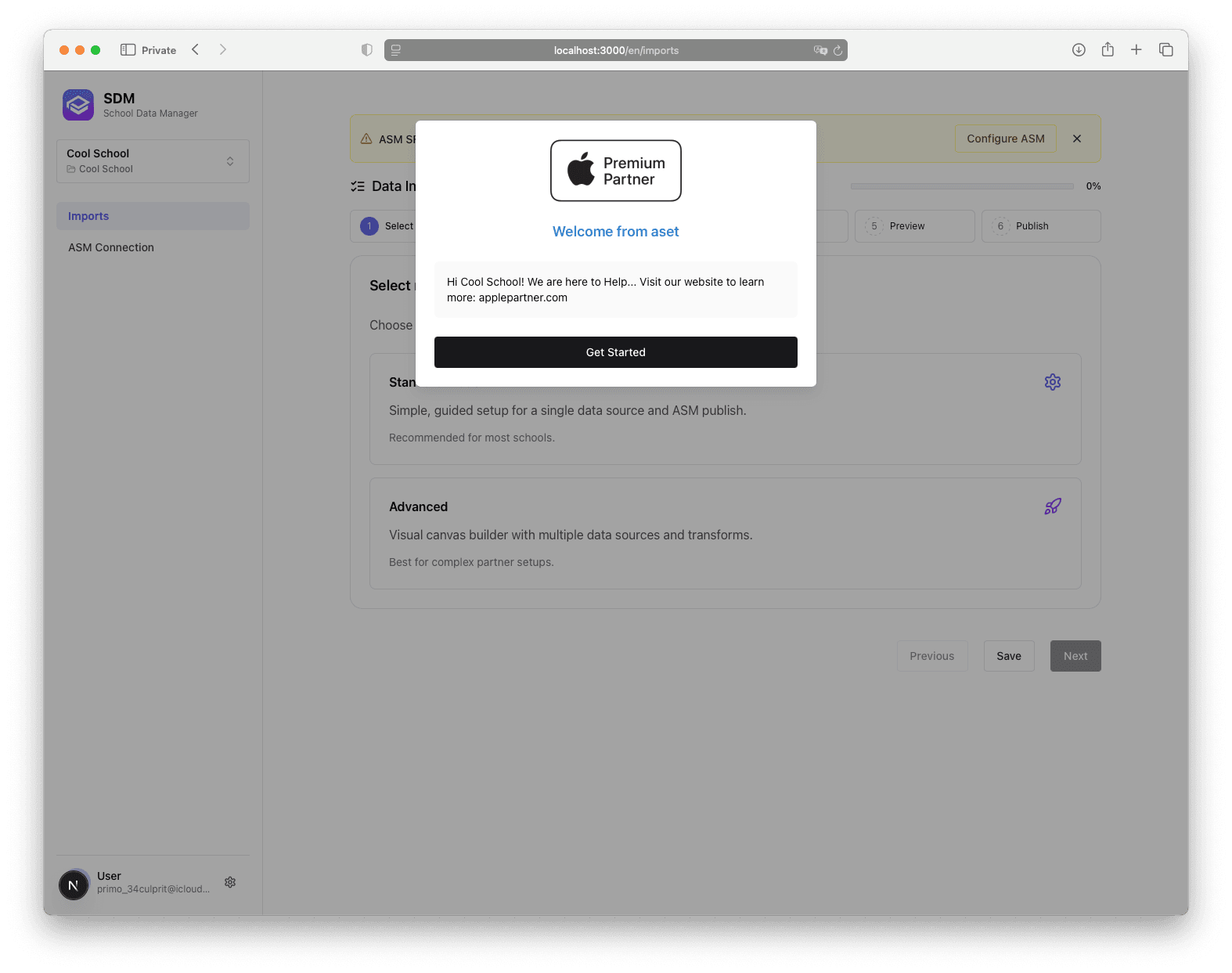Click the Get Started button

coord(615,352)
